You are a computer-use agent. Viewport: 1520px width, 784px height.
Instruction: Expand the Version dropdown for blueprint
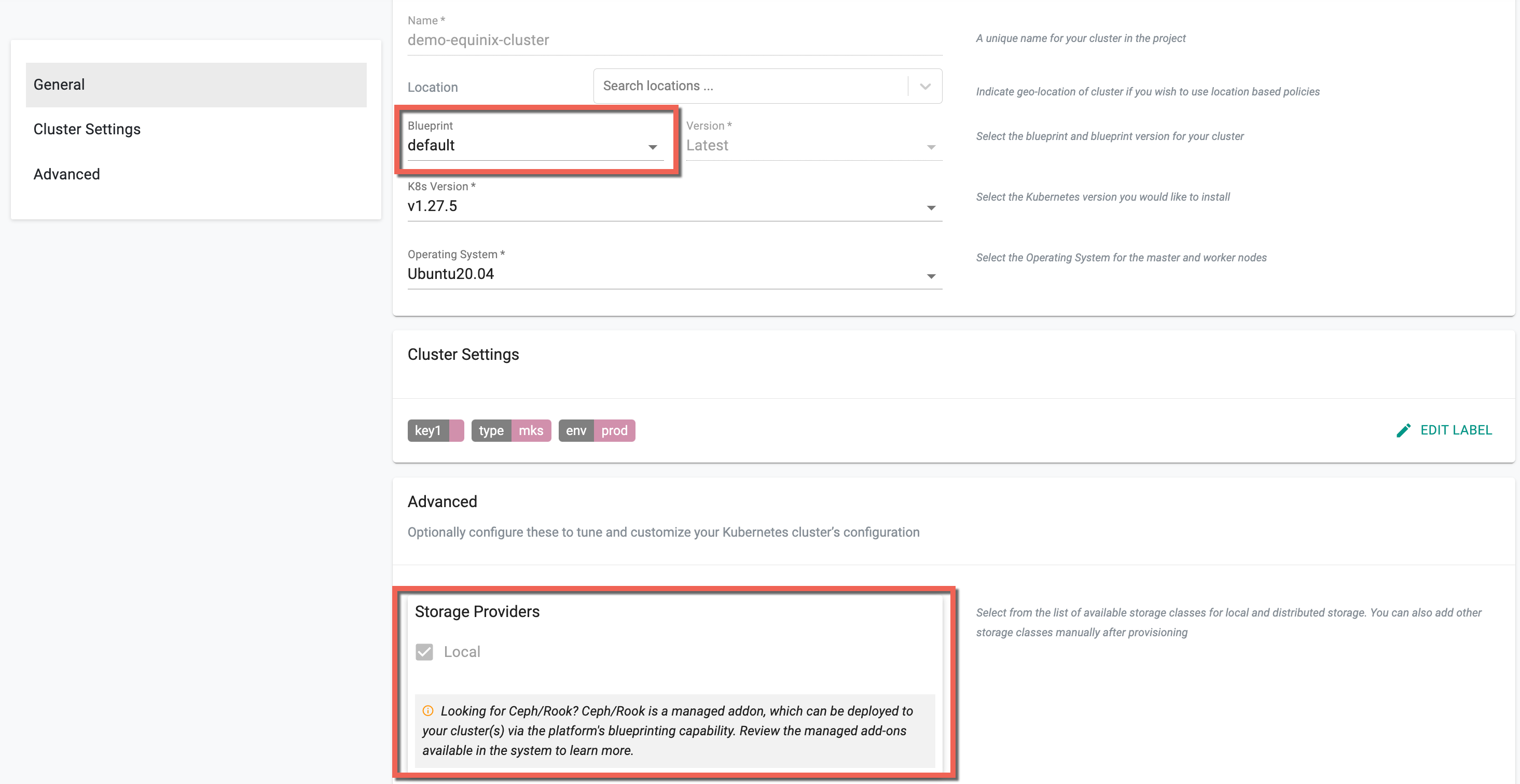[x=930, y=146]
